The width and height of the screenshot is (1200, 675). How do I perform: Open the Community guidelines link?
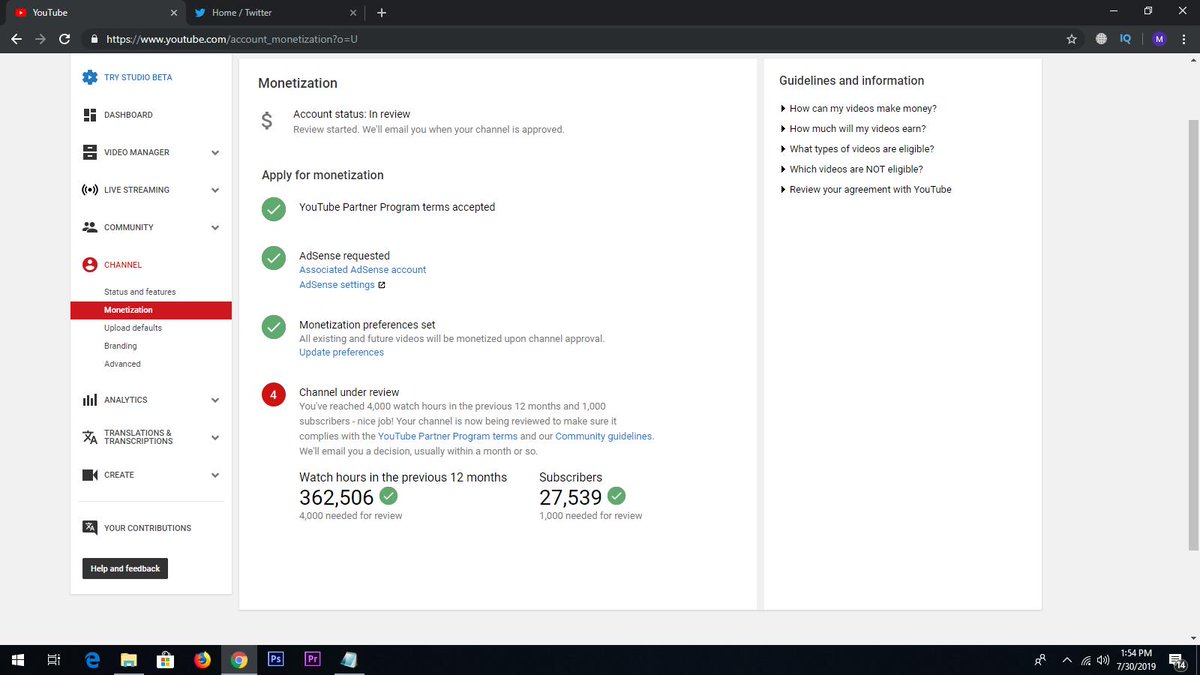[604, 436]
